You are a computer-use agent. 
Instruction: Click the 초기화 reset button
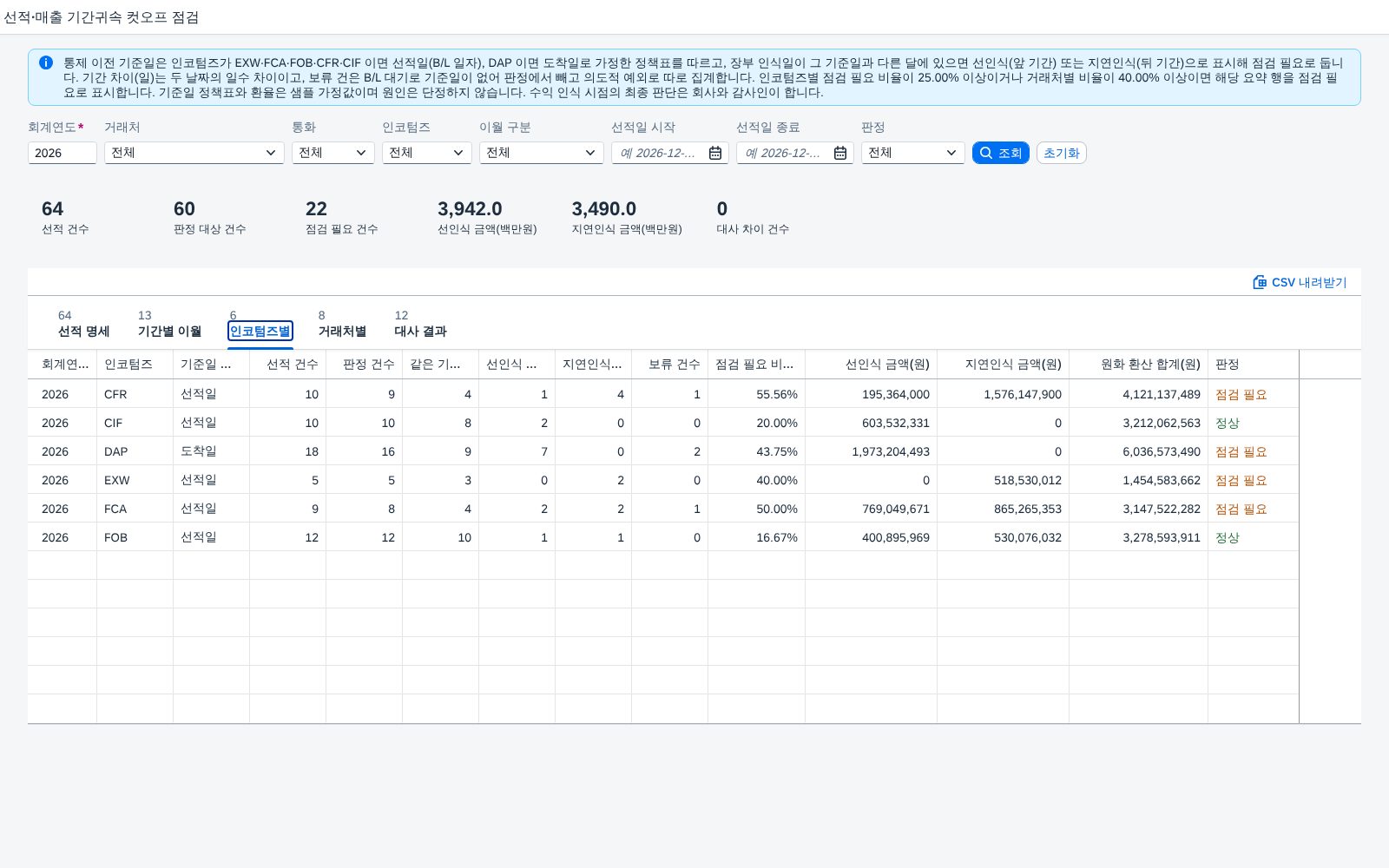point(1061,153)
